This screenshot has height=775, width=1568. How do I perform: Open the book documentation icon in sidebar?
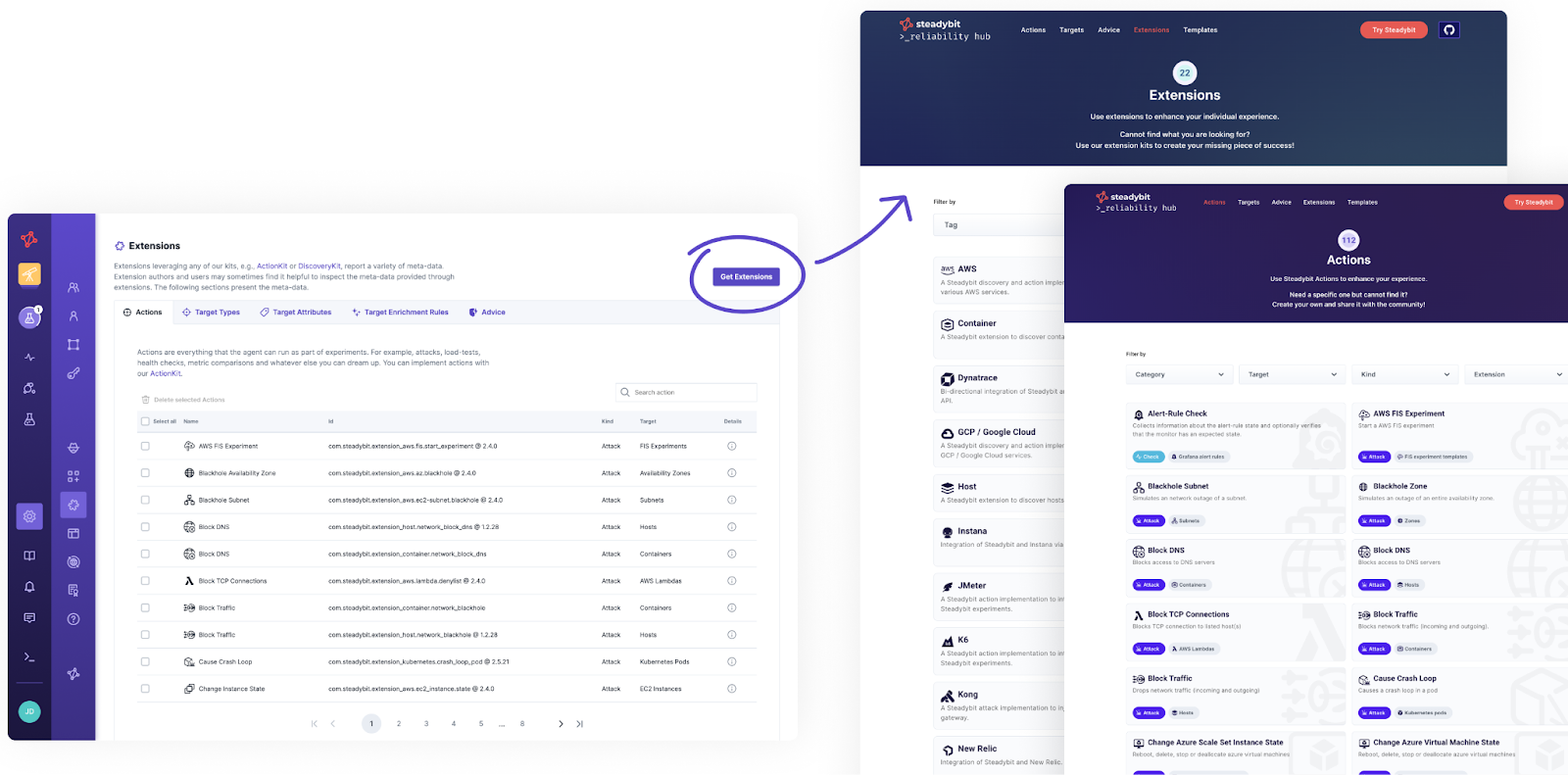[29, 556]
